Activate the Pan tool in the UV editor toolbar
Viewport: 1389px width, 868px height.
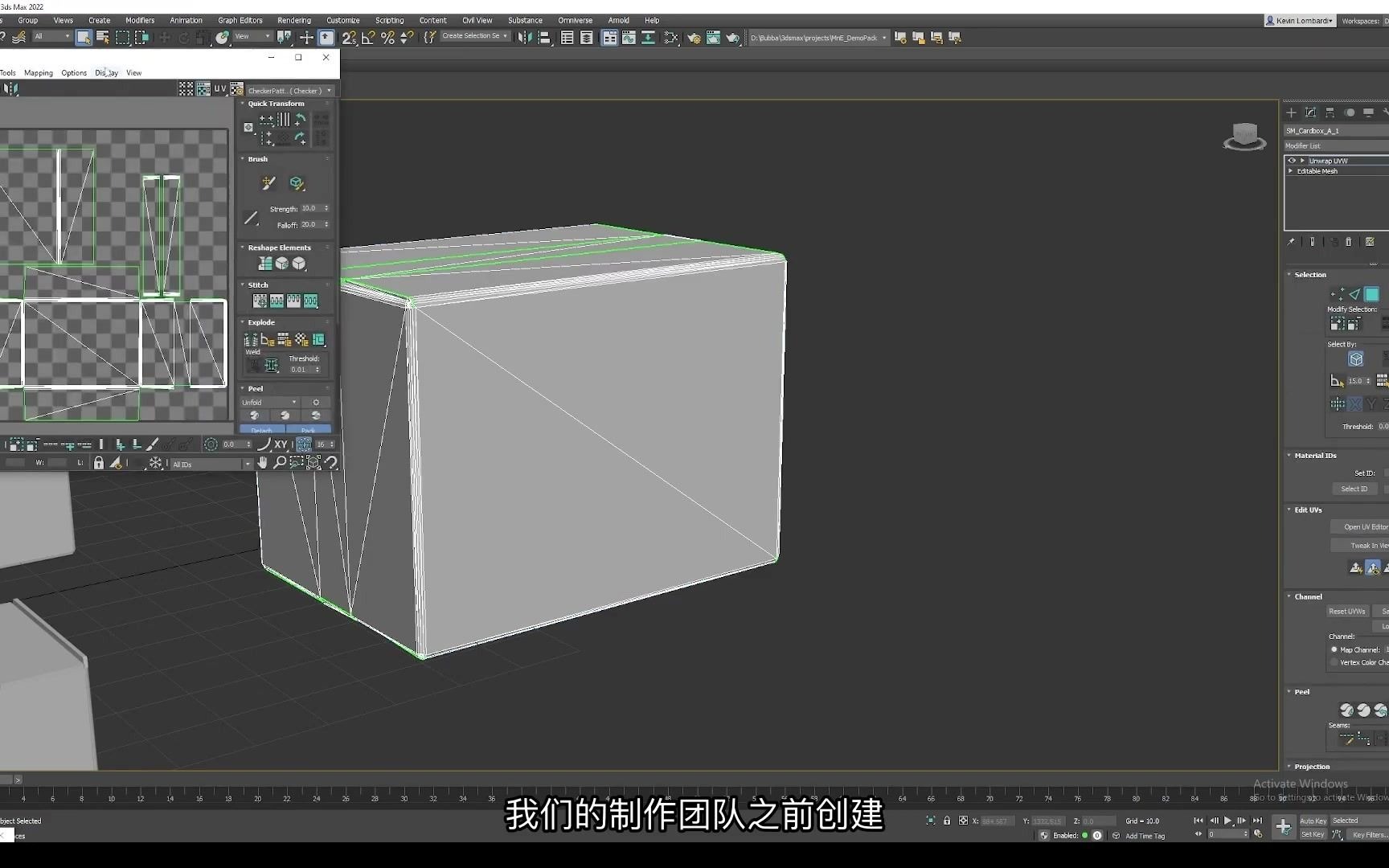(x=263, y=463)
